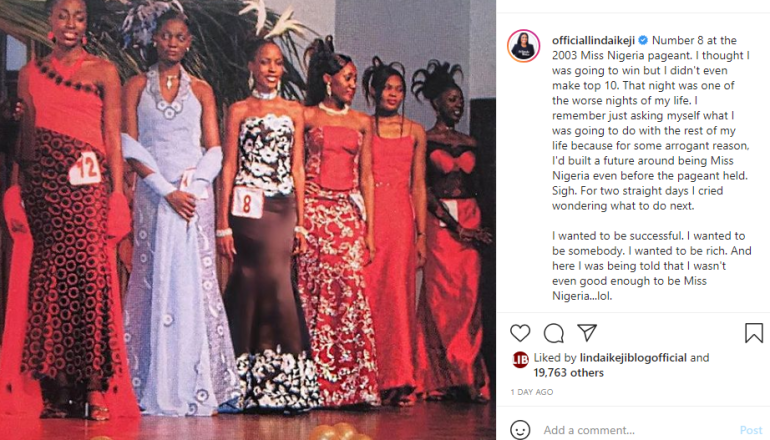This screenshot has height=440, width=770.
Task: Click the 'Liked by' text label
Action: (x=555, y=358)
